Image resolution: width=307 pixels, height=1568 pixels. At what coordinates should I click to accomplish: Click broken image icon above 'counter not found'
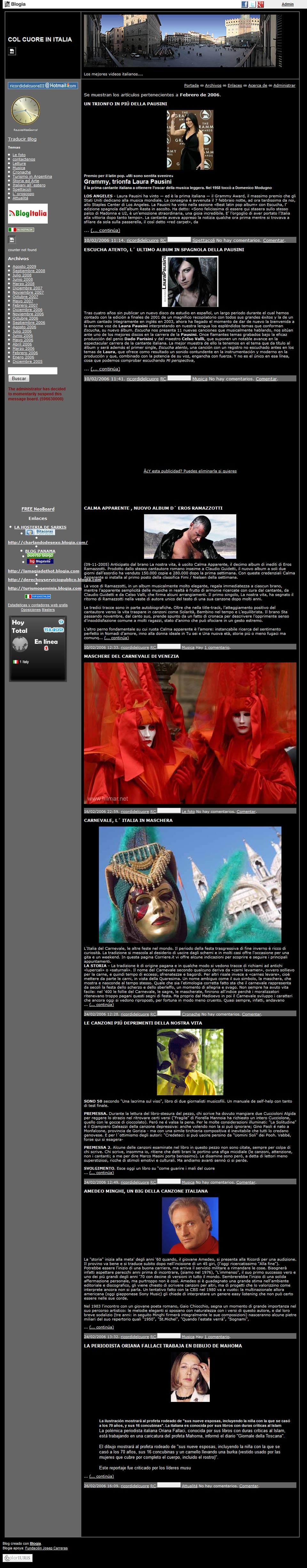coord(12,240)
